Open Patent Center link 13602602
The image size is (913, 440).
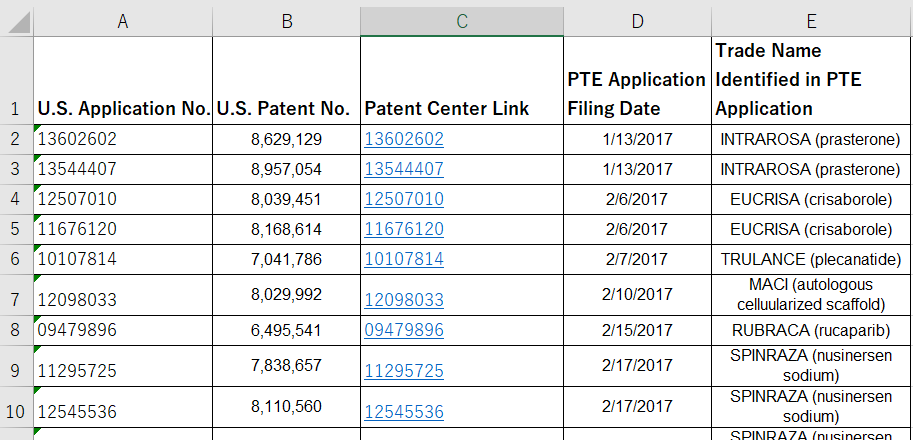[x=404, y=139]
